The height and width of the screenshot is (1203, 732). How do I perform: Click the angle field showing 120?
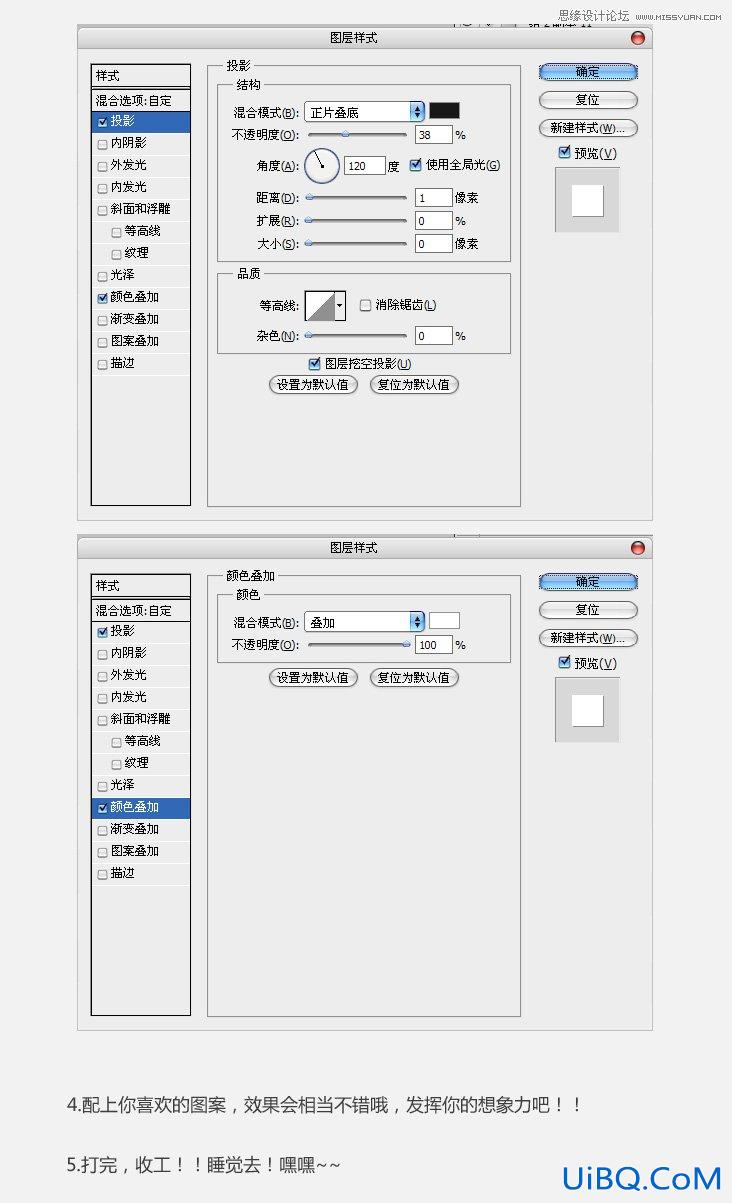(364, 166)
